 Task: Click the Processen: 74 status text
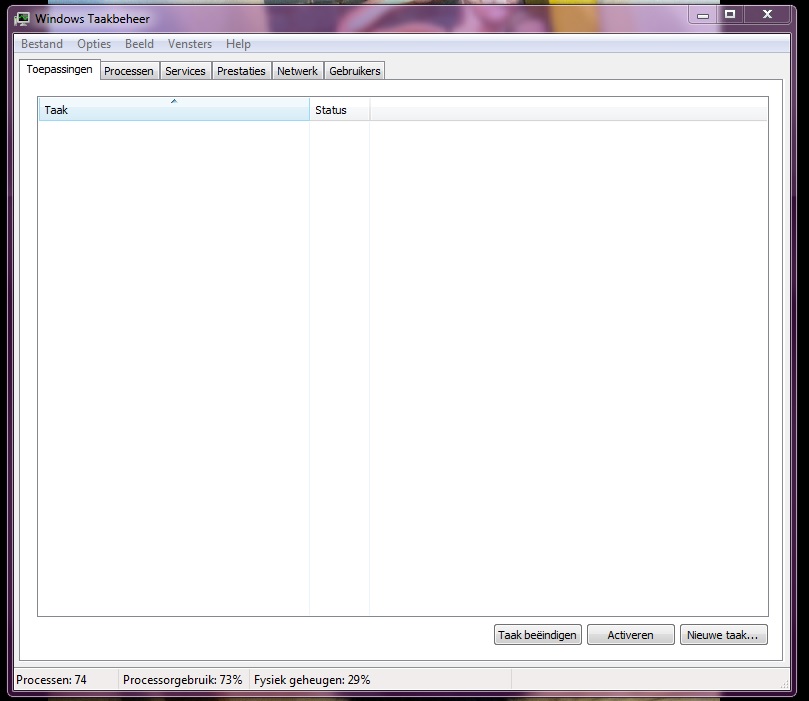click(x=51, y=680)
